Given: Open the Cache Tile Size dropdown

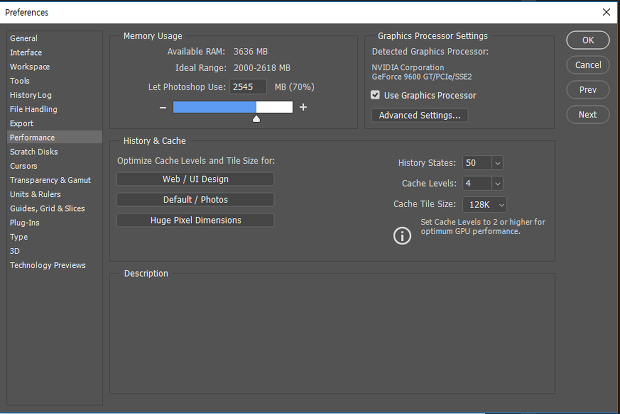Looking at the screenshot, I should (x=484, y=204).
